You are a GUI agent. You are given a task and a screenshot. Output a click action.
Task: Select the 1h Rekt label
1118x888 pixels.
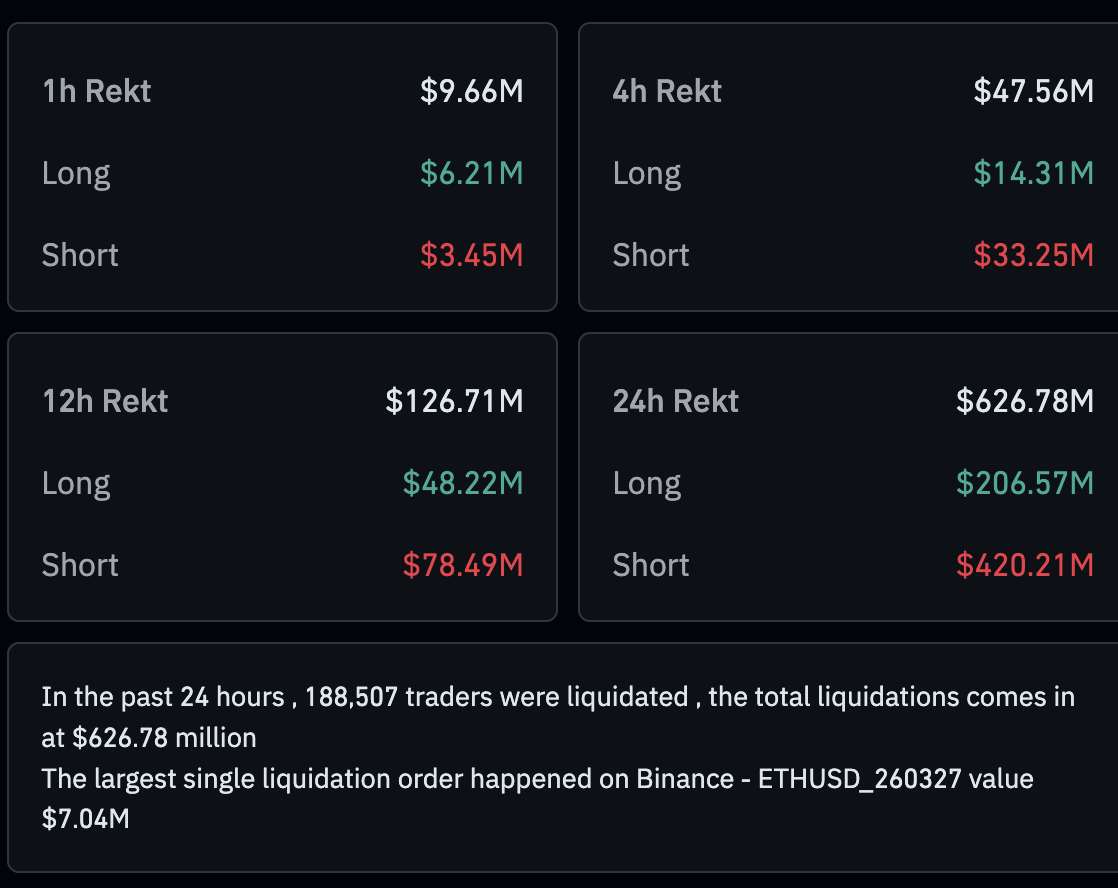[96, 92]
